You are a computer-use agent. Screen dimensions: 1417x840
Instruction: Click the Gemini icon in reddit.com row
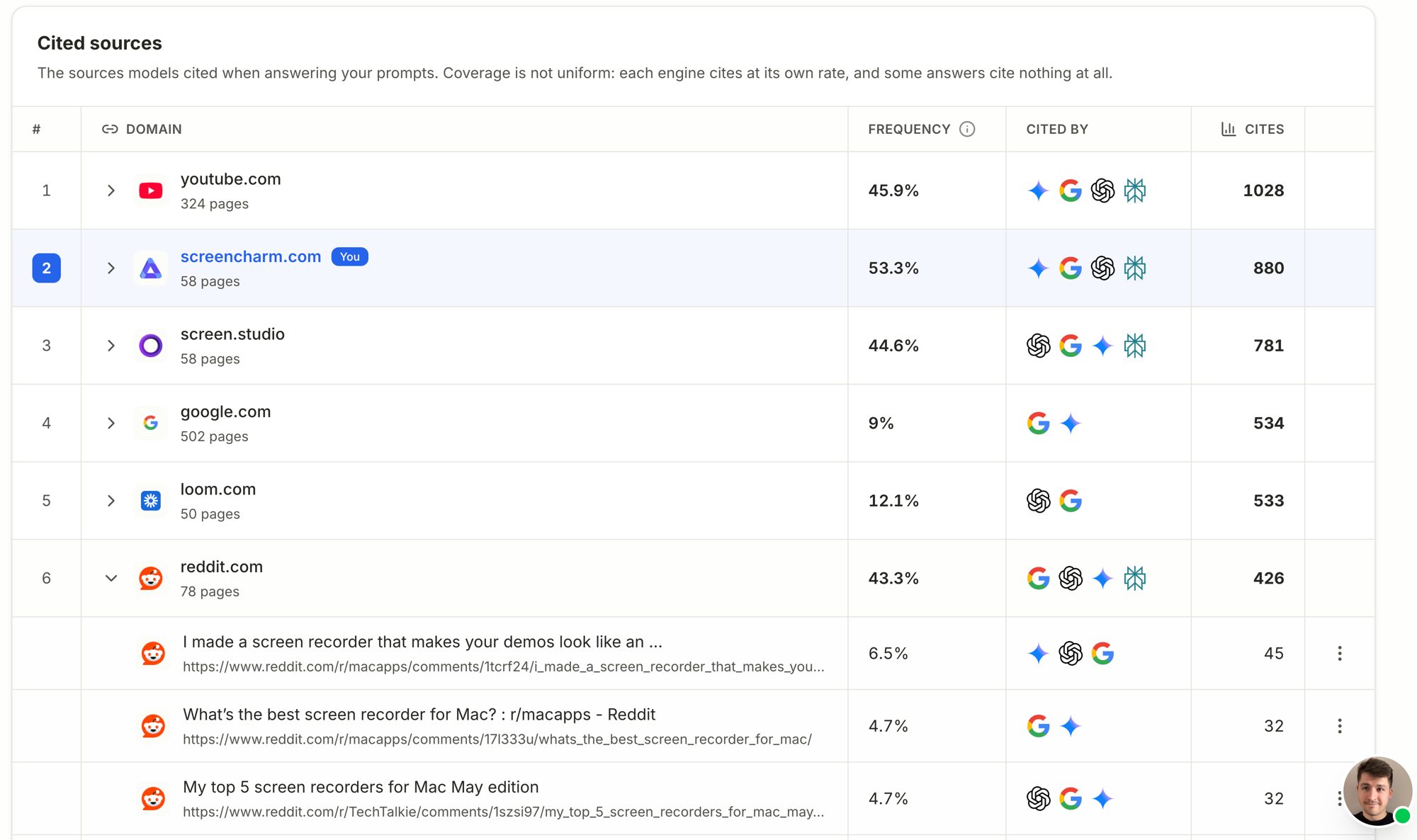tap(1102, 578)
